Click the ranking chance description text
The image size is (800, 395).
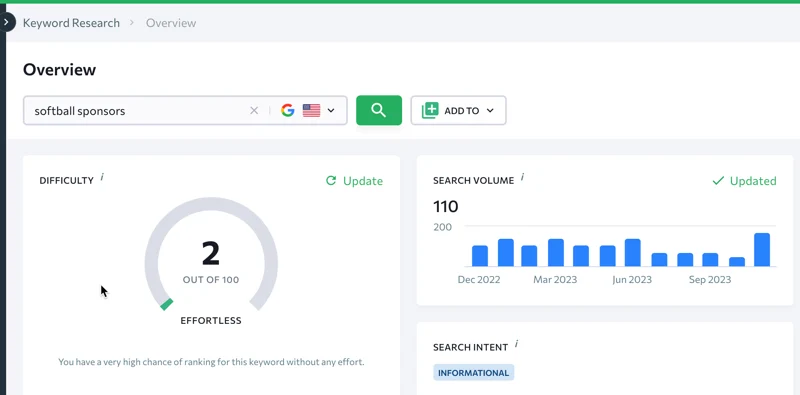211,362
